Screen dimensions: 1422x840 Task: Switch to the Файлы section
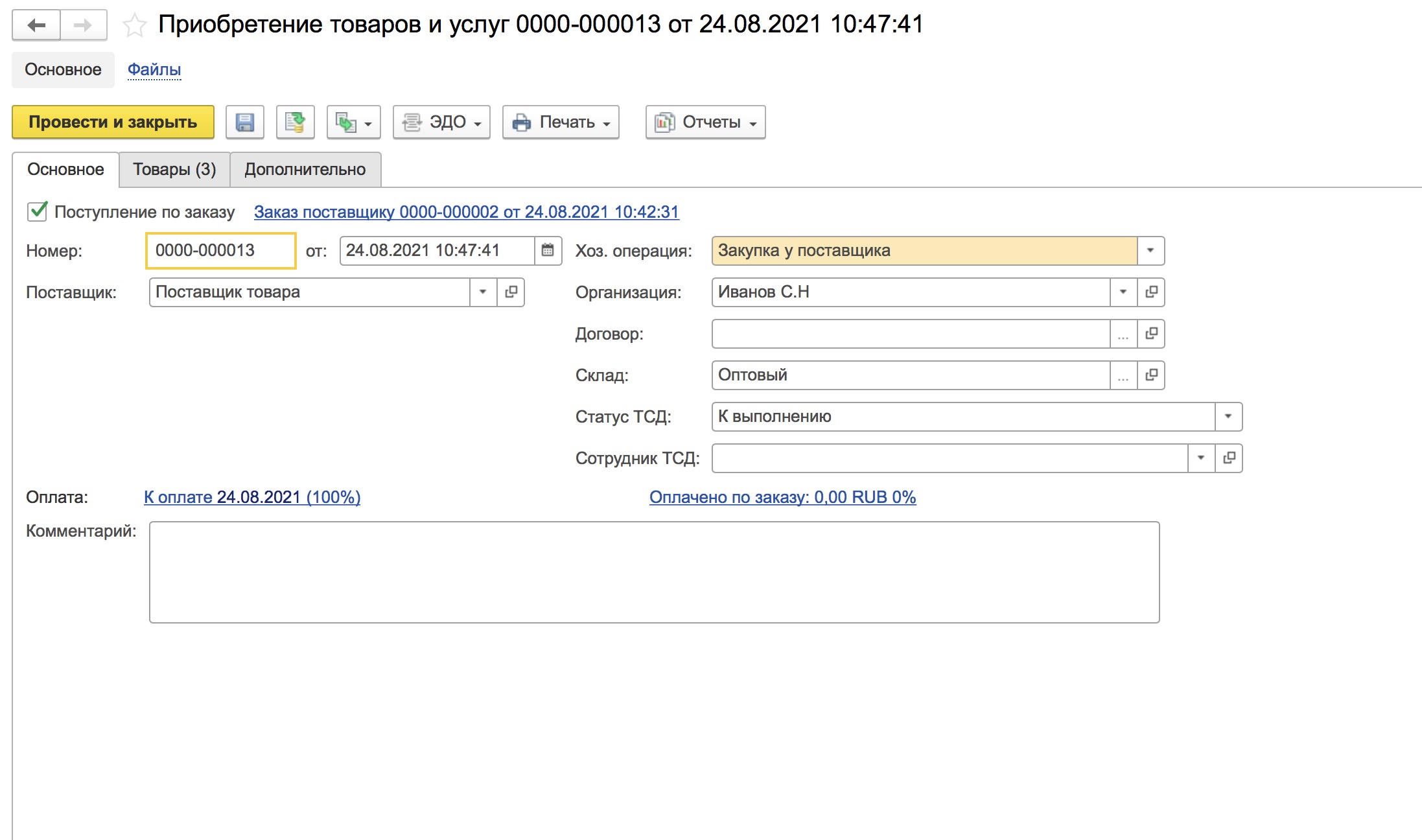pyautogui.click(x=154, y=69)
